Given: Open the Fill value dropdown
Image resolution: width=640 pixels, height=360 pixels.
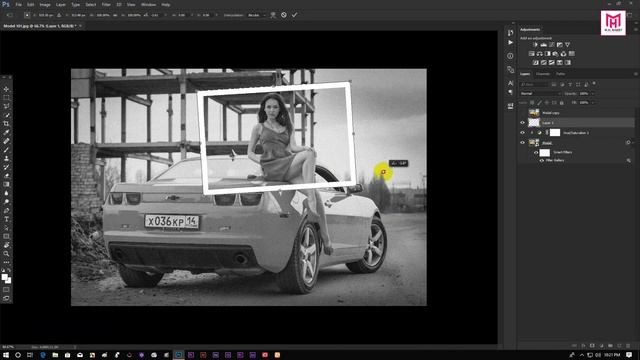Looking at the screenshot, I should tap(593, 103).
